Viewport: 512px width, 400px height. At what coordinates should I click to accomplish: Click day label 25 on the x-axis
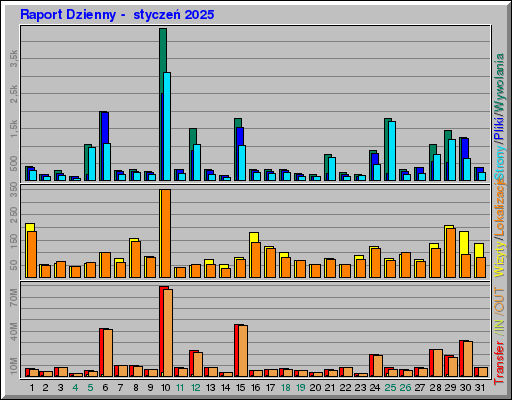[390, 388]
